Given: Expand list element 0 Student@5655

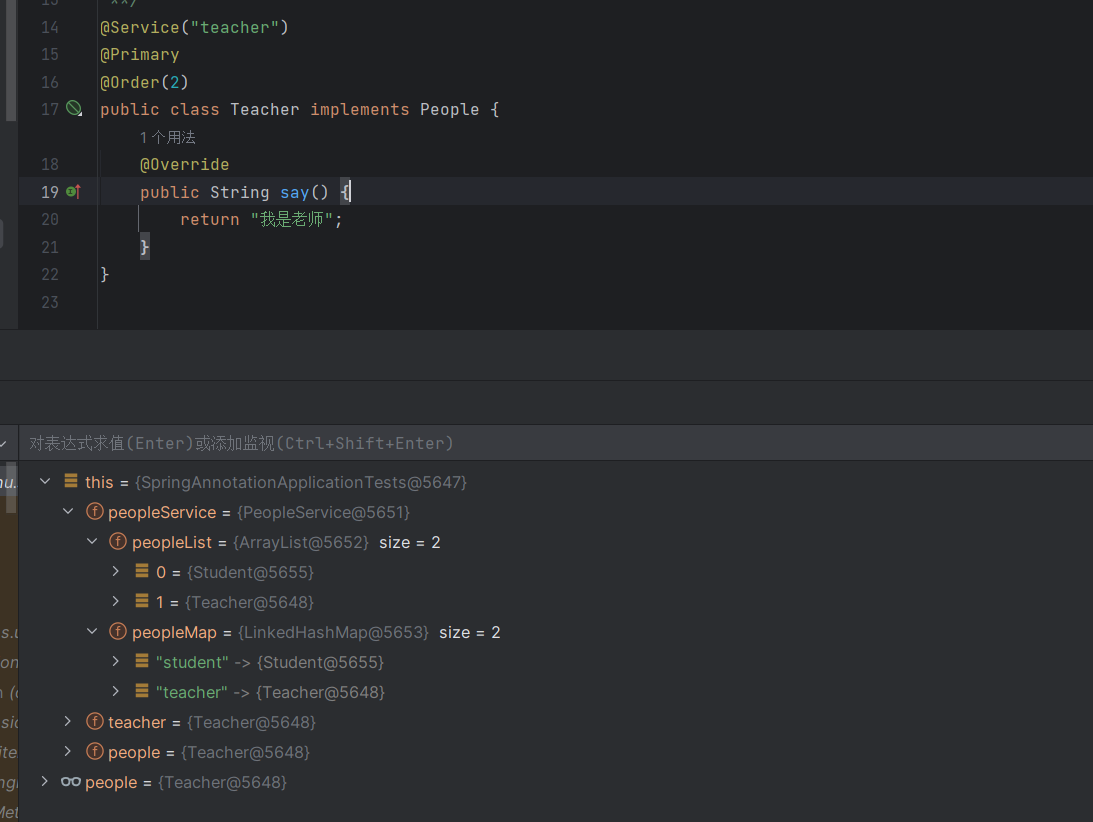Looking at the screenshot, I should tap(116, 572).
